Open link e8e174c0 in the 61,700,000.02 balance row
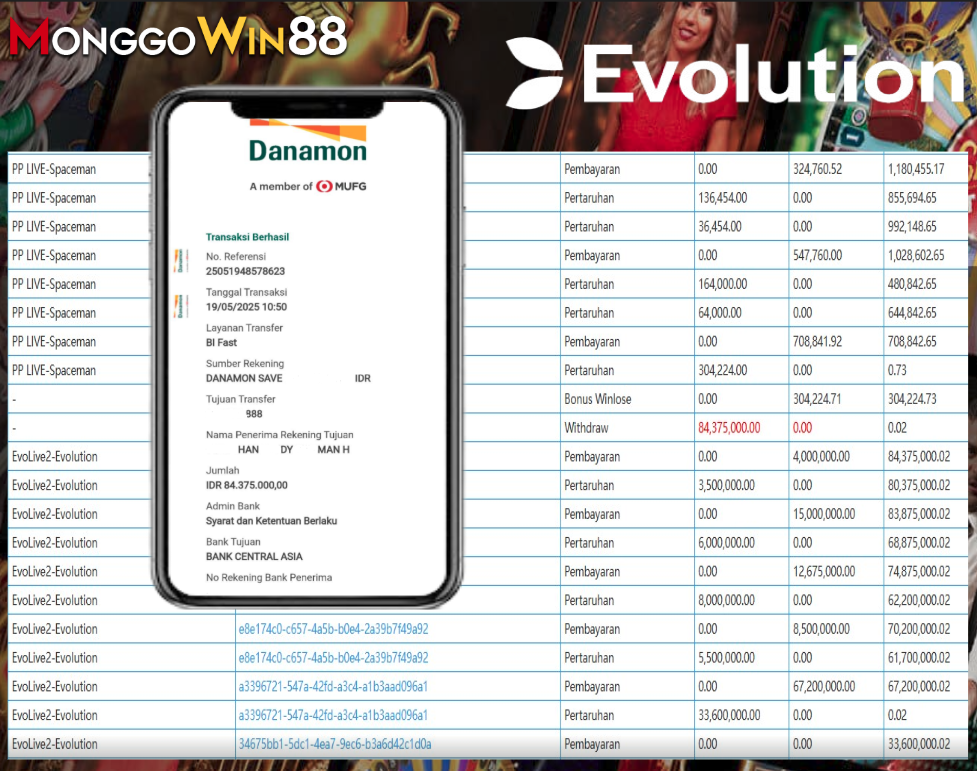977x771 pixels. point(333,658)
